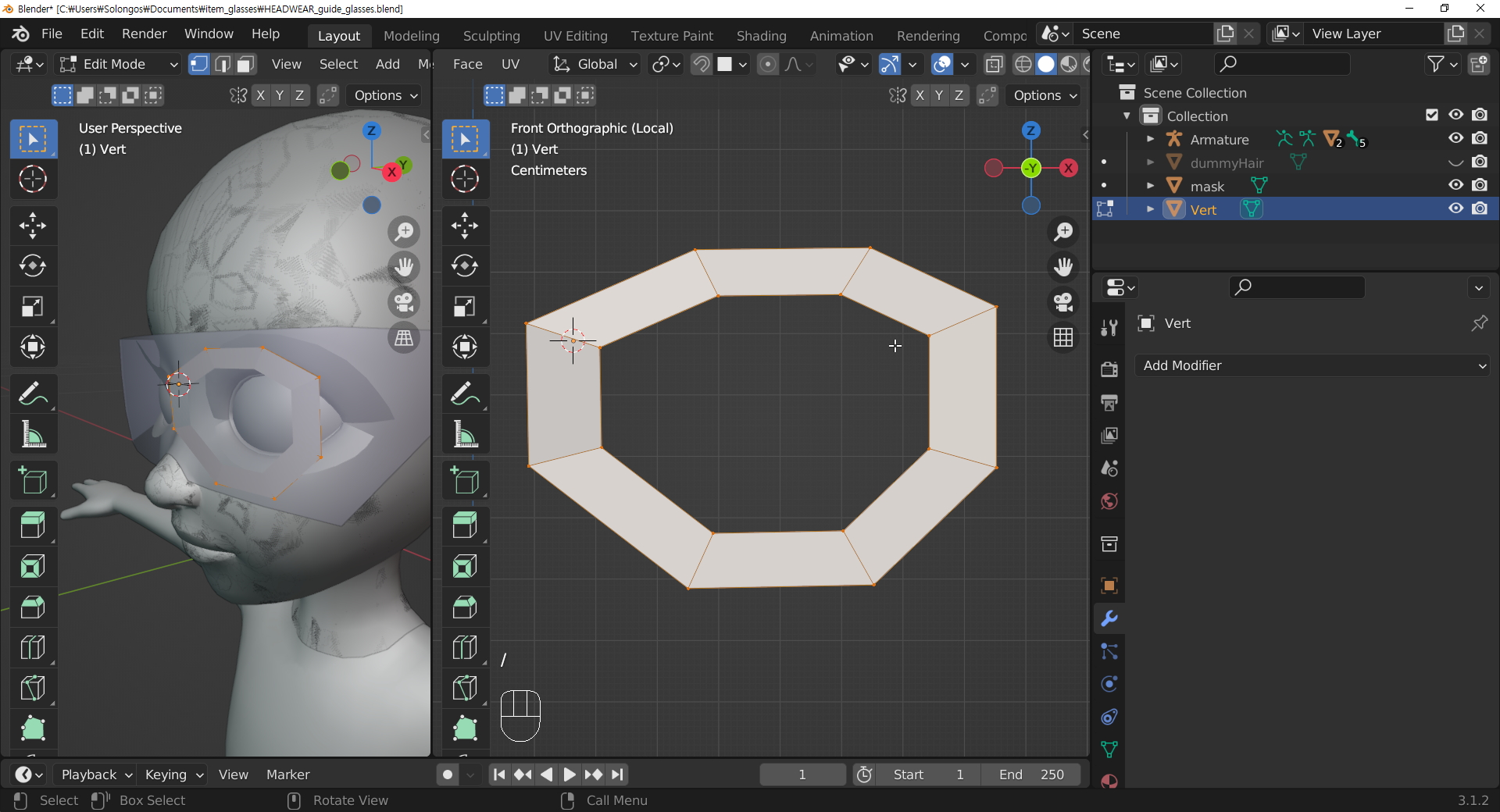Hide the mask object in viewport

pos(1455,185)
